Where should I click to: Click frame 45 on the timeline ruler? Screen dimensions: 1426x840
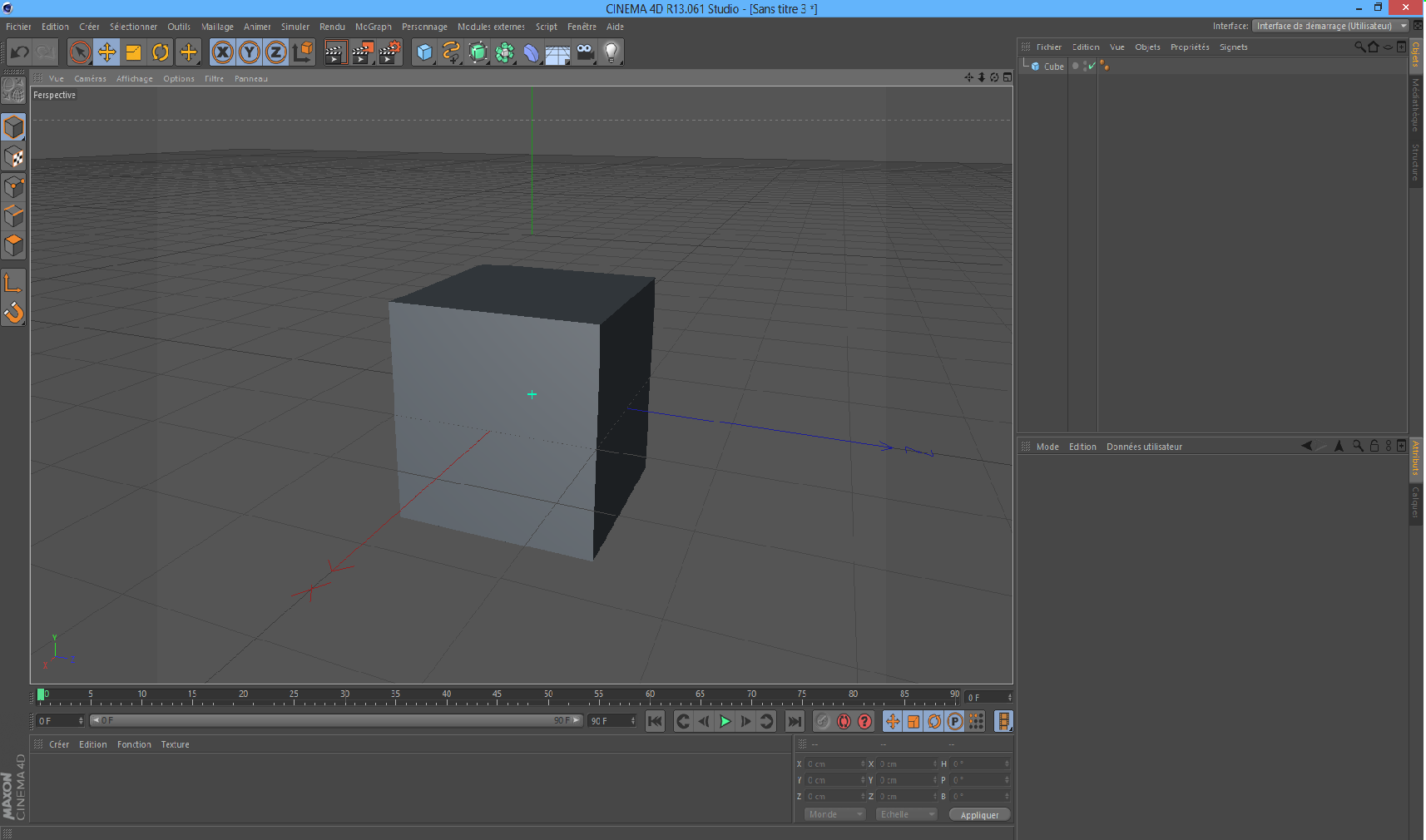click(x=497, y=697)
